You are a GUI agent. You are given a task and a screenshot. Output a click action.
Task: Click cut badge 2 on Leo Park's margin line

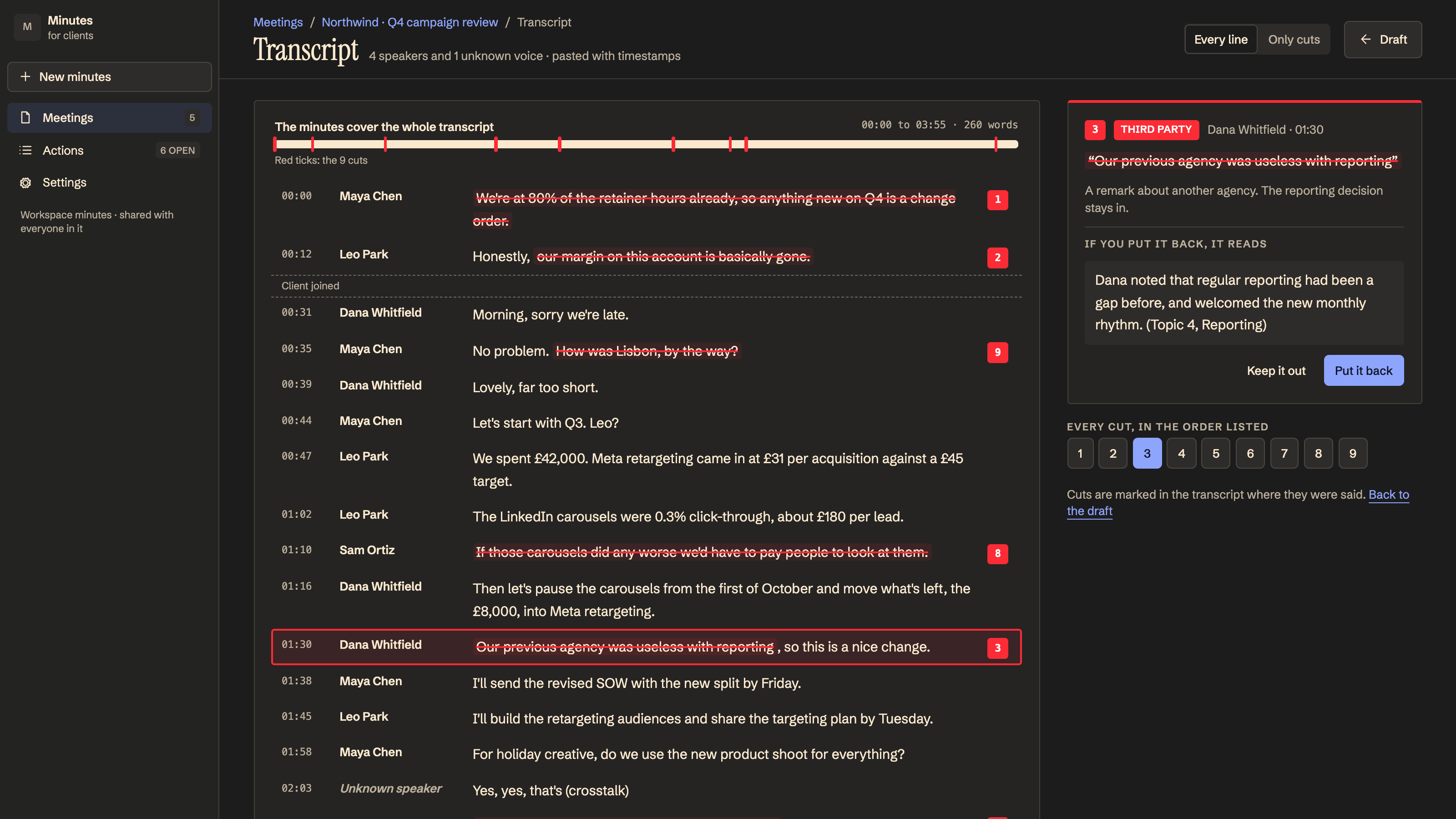click(998, 258)
